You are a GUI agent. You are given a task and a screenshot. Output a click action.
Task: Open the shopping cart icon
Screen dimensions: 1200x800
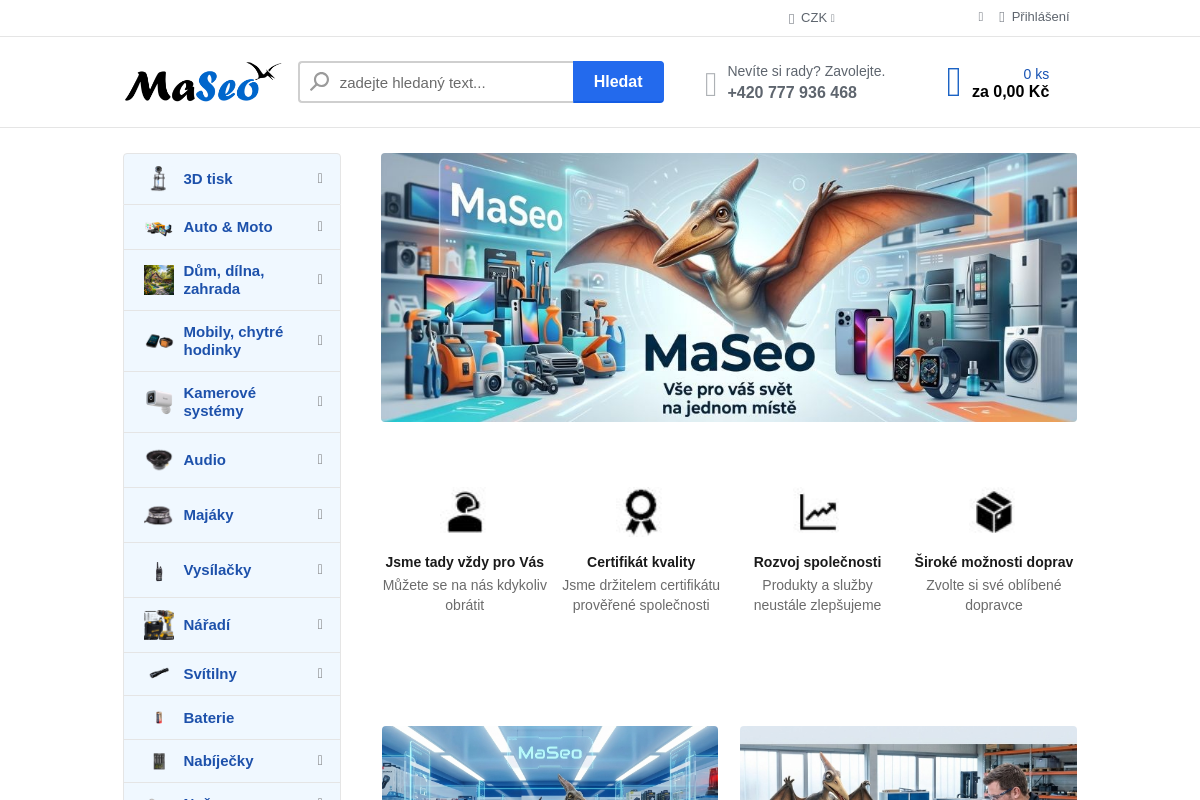click(954, 82)
